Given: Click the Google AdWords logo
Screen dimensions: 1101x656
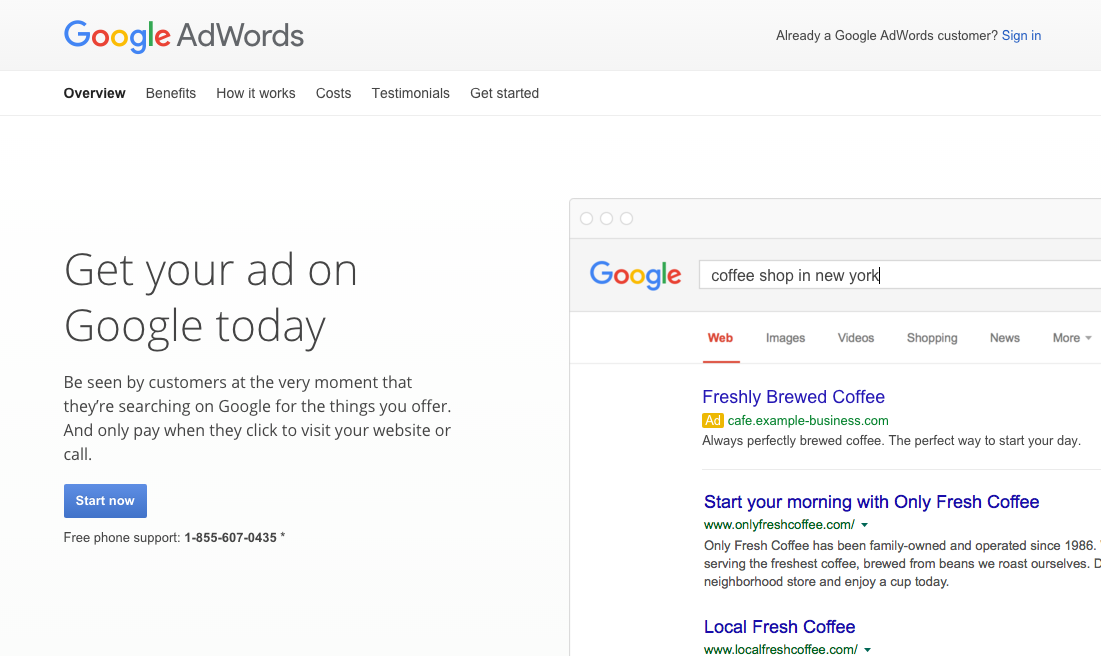Looking at the screenshot, I should pos(184,36).
